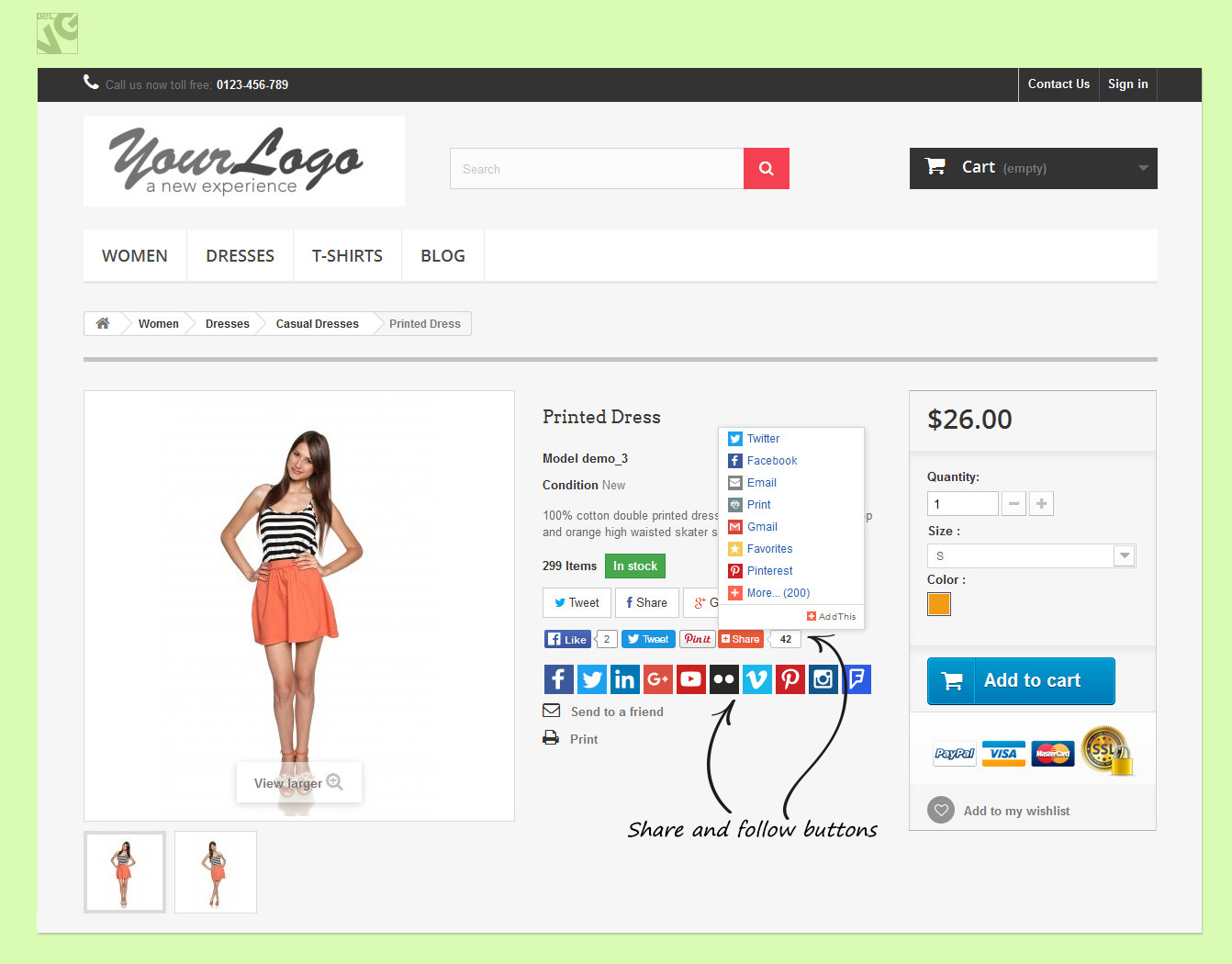Image resolution: width=1232 pixels, height=964 pixels.
Task: Open the T-SHIRTS menu
Action: (x=347, y=256)
